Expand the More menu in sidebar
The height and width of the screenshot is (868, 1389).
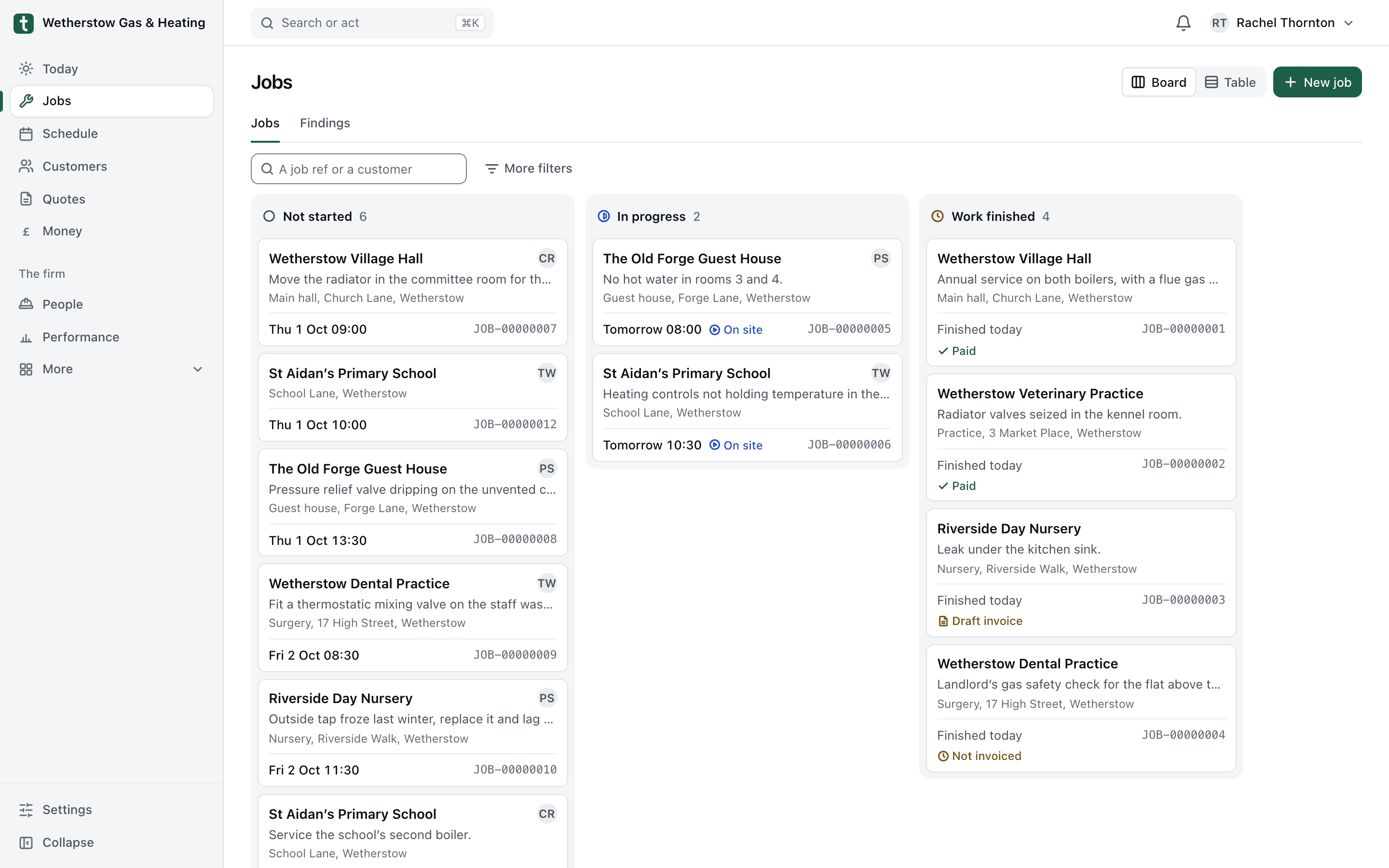(x=112, y=369)
